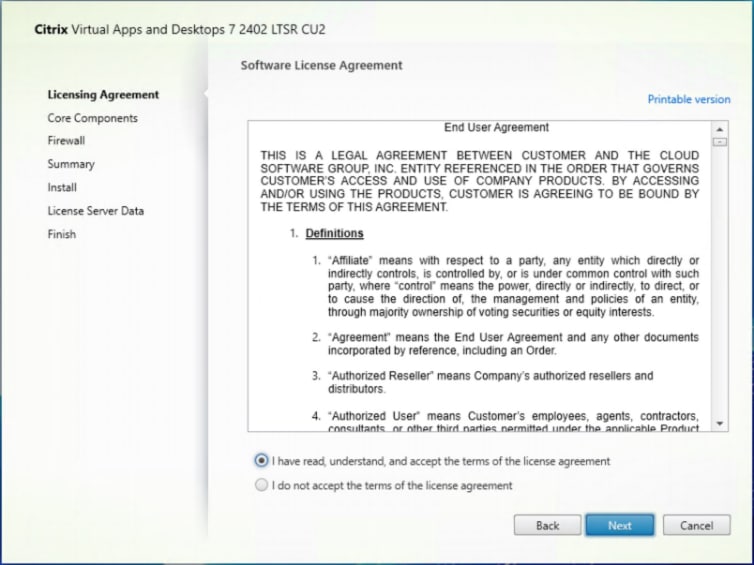Click the license text scrollbar thumb
Viewport: 754px width, 565px height.
(719, 142)
